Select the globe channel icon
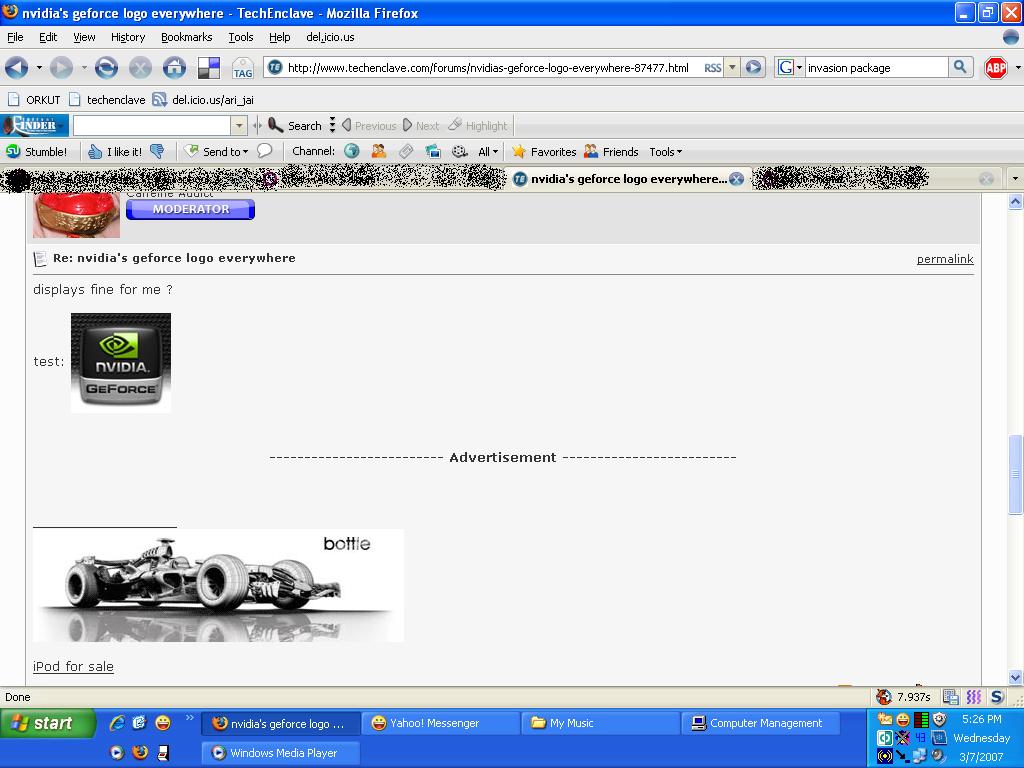This screenshot has width=1024, height=768. 352,151
